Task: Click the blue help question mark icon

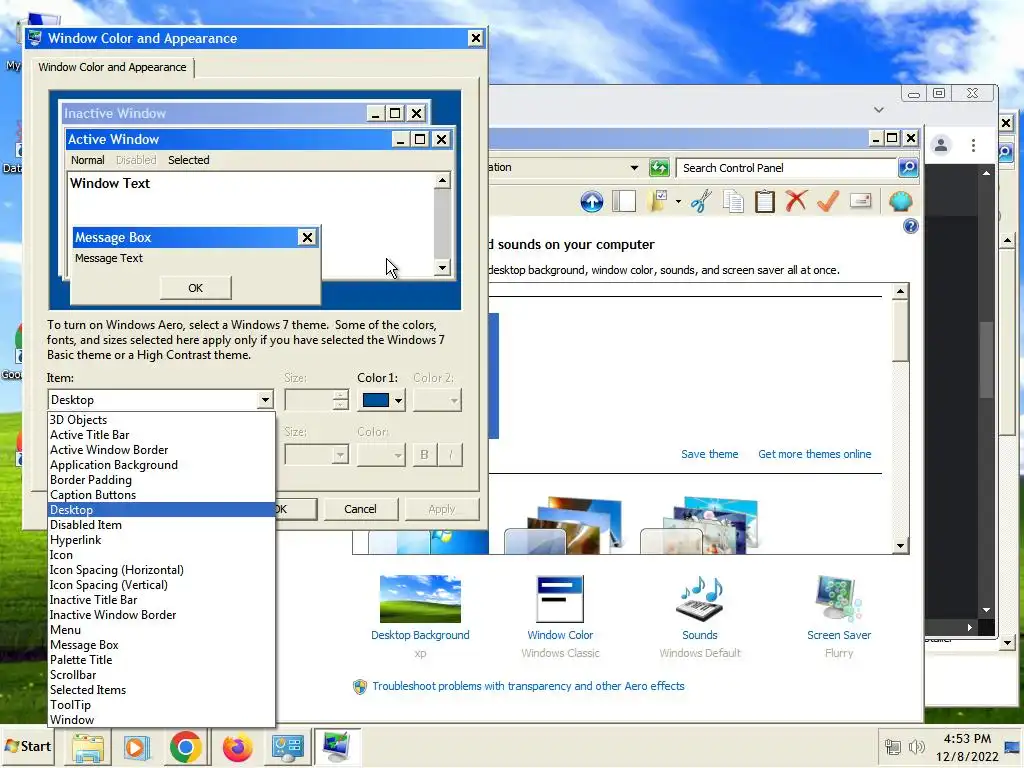Action: 910,227
